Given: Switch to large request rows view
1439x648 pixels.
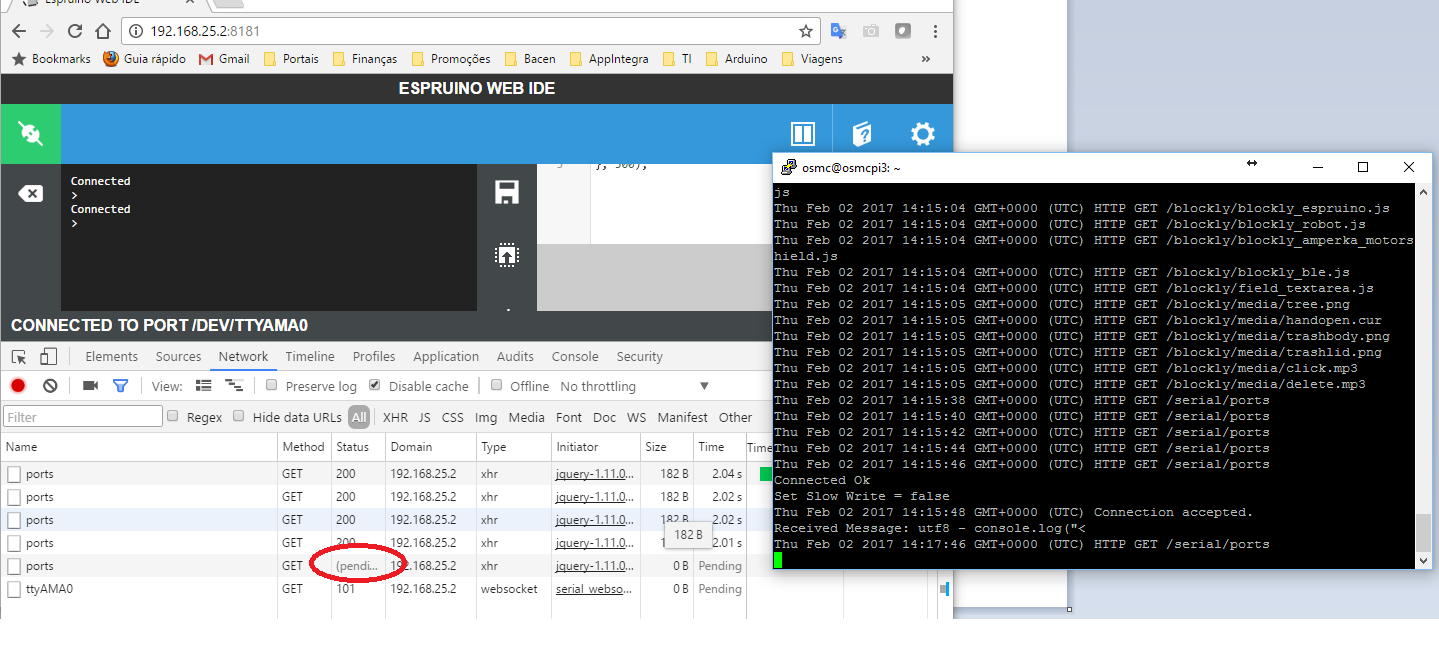Looking at the screenshot, I should 204,386.
